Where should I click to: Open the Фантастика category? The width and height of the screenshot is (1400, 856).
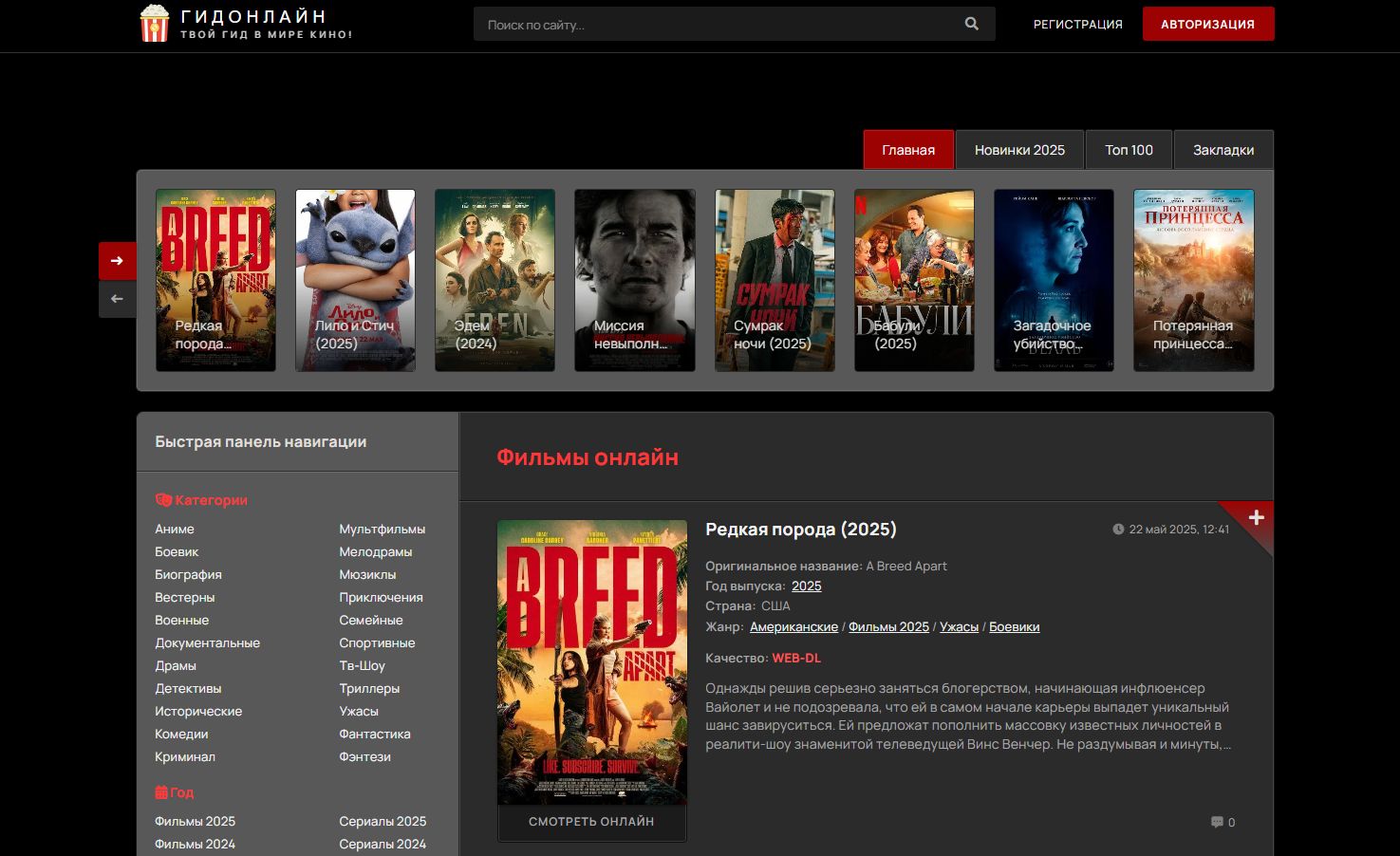click(x=375, y=735)
